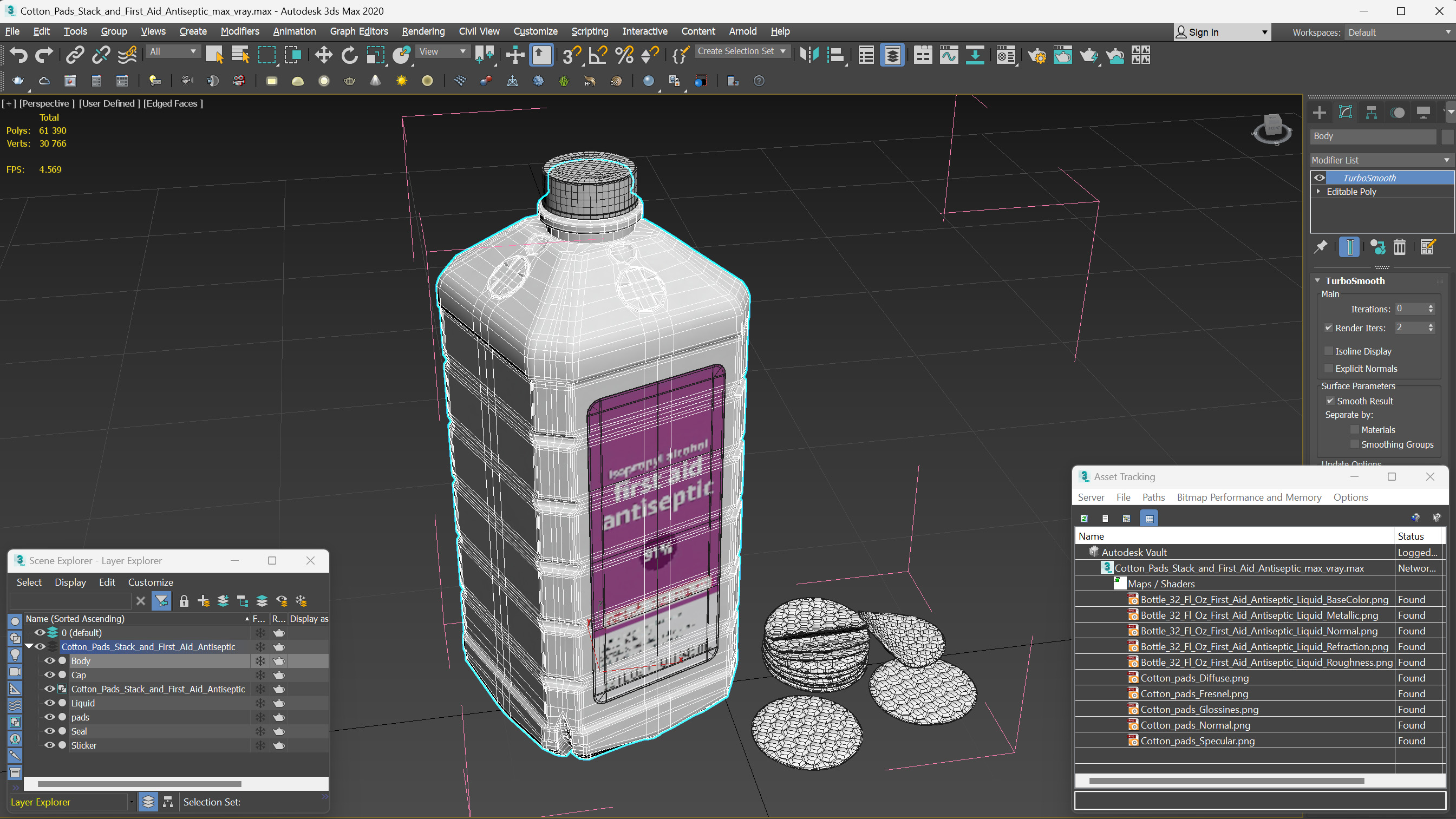This screenshot has height=819, width=1456.
Task: Open the Curve Editor
Action: click(x=949, y=55)
